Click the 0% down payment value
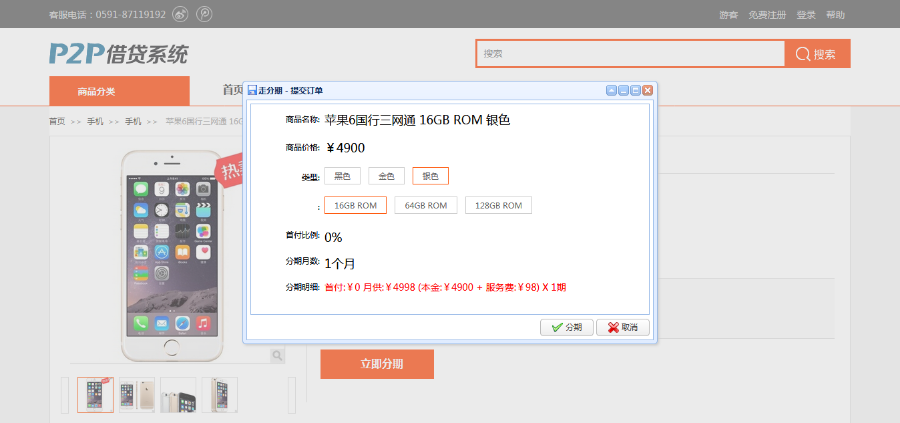Viewport: 900px width, 423px height. pos(333,237)
